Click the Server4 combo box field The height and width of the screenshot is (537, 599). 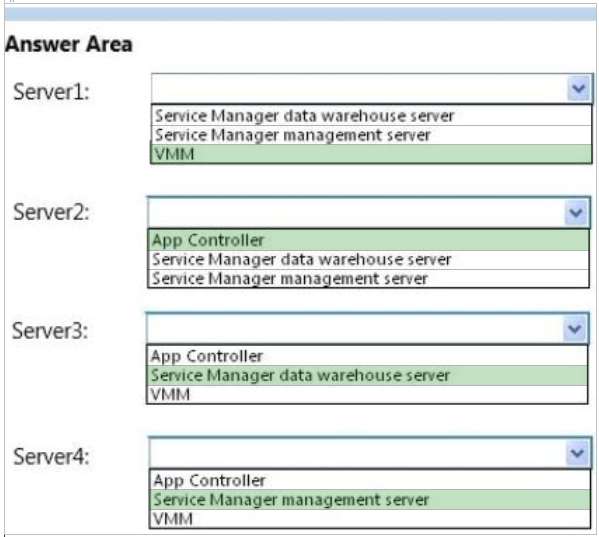pos(370,453)
